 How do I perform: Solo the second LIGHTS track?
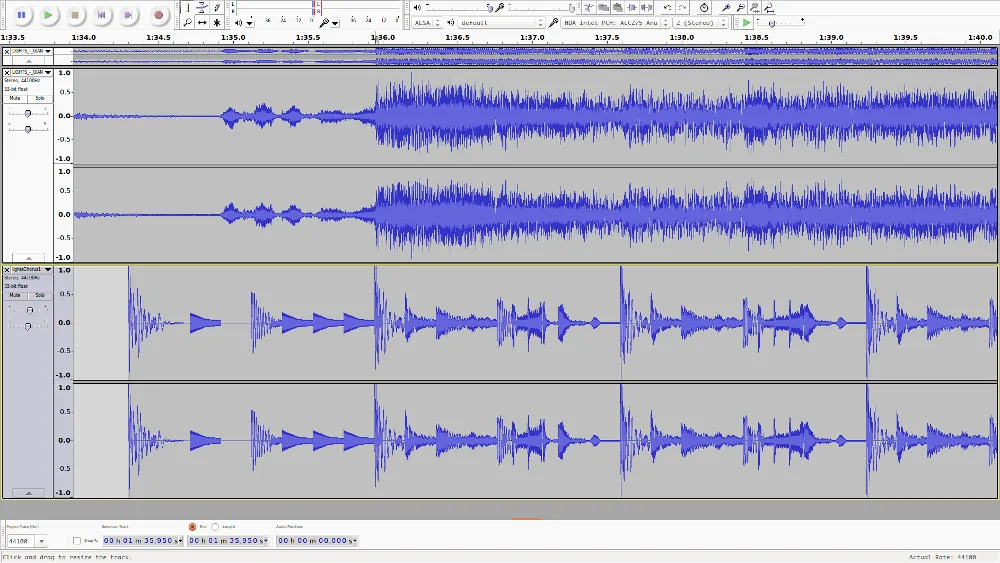pos(40,98)
